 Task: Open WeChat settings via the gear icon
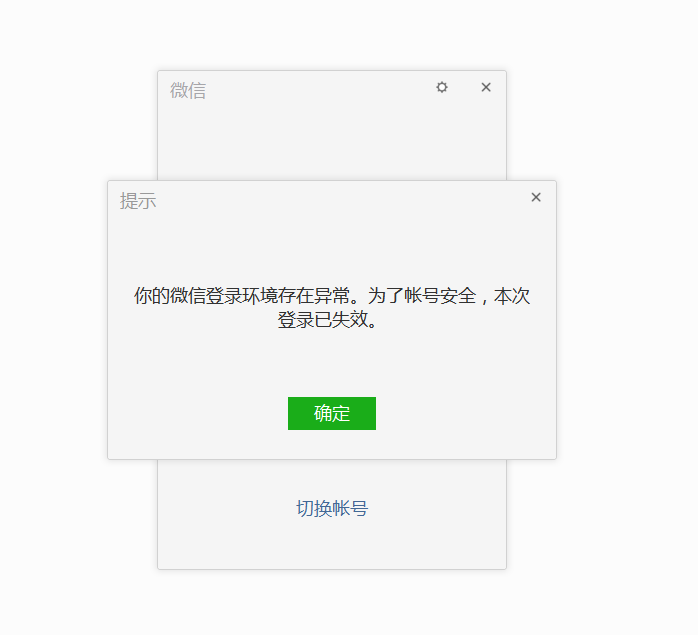pos(442,87)
